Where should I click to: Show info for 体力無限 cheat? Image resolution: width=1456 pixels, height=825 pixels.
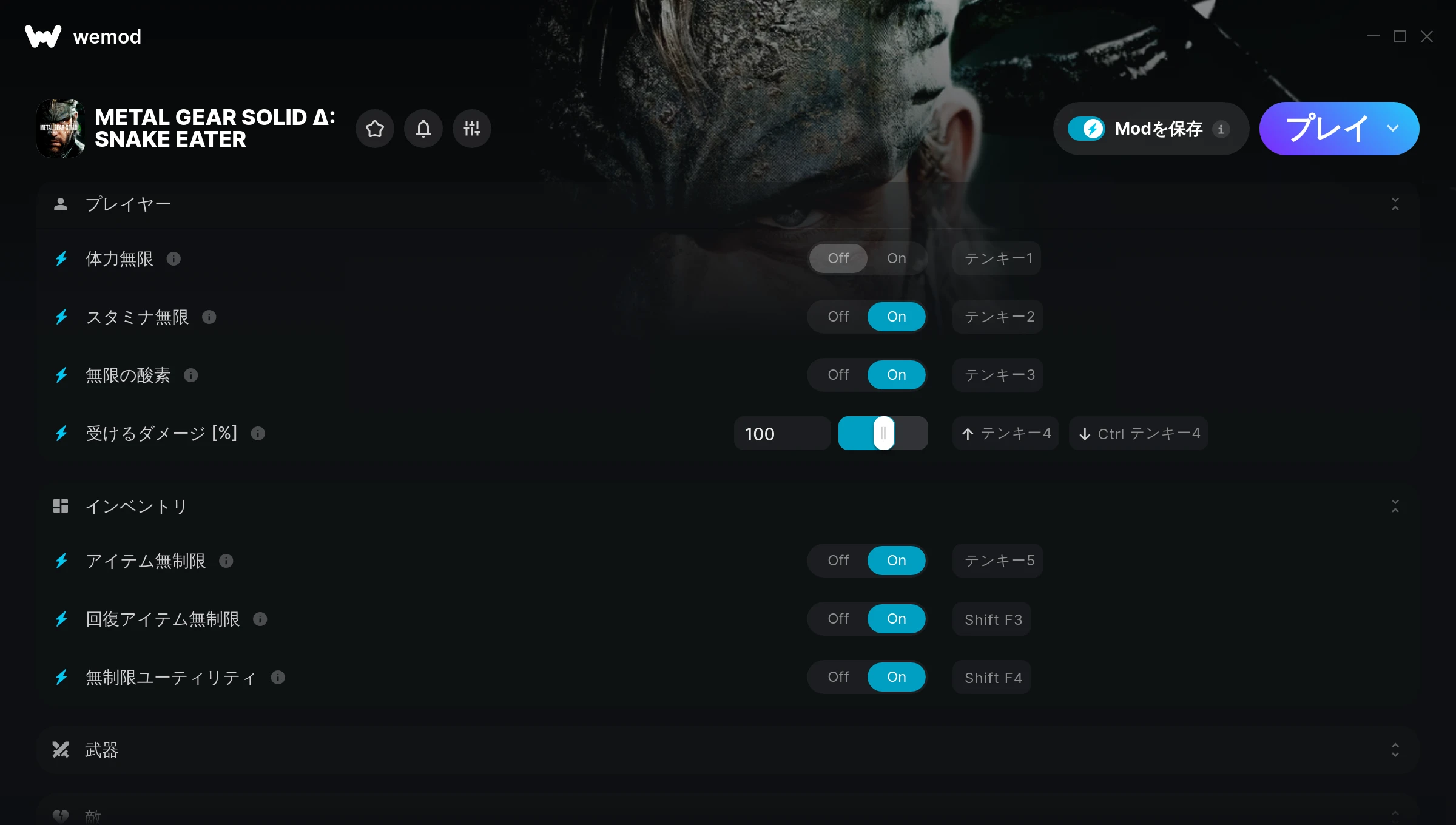(174, 259)
